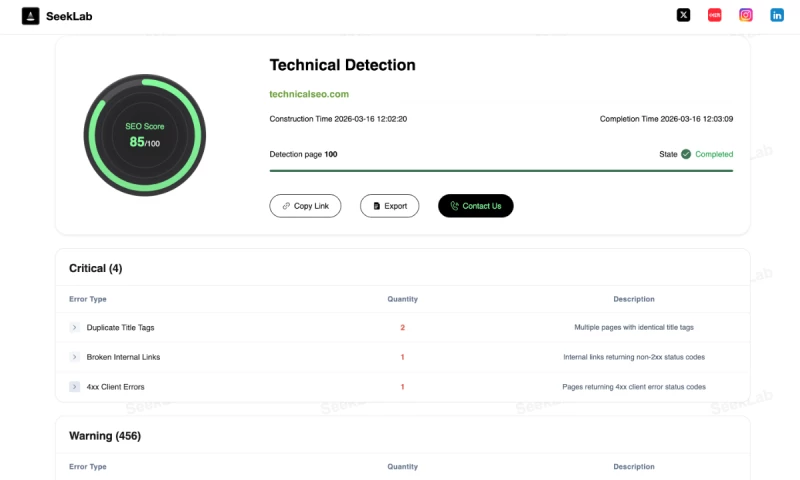Click the SEO Score circular gauge

pyautogui.click(x=145, y=135)
